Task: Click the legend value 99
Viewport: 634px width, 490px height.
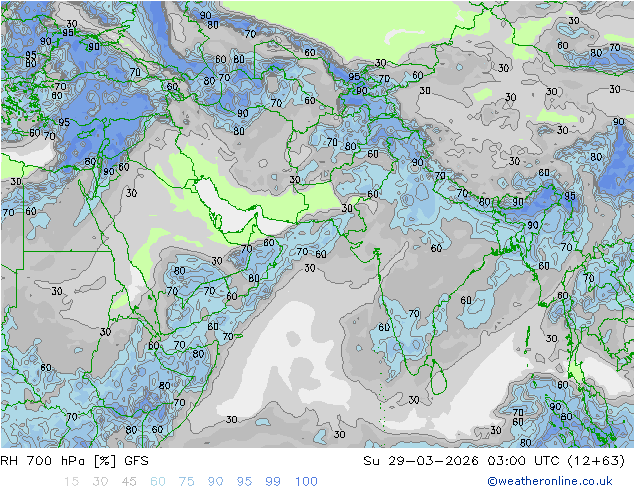Action: pyautogui.click(x=273, y=482)
